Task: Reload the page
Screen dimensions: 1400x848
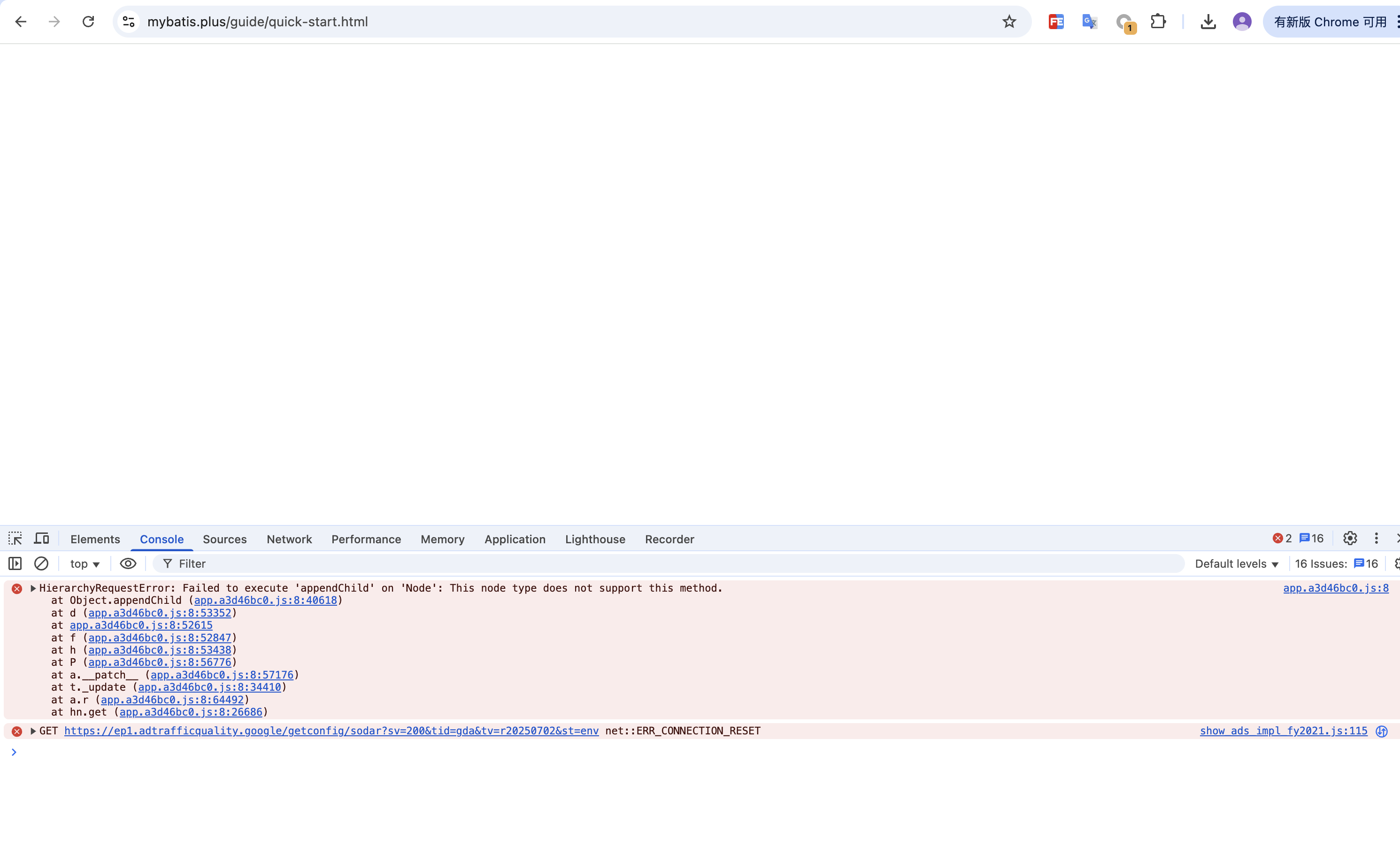Action: [x=88, y=22]
